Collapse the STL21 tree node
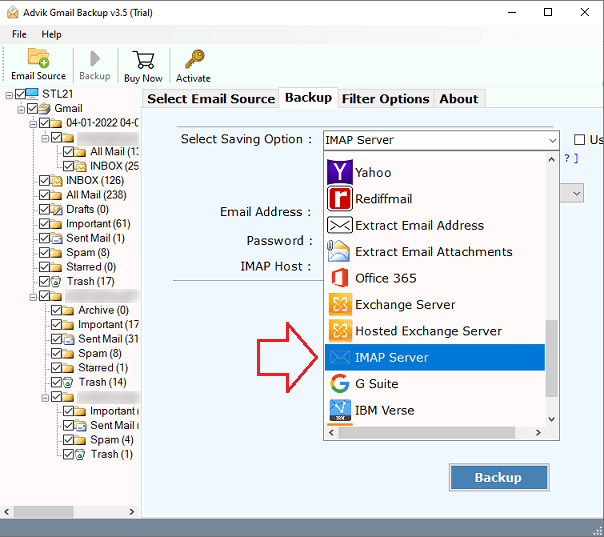This screenshot has height=537, width=604. [x=9, y=95]
